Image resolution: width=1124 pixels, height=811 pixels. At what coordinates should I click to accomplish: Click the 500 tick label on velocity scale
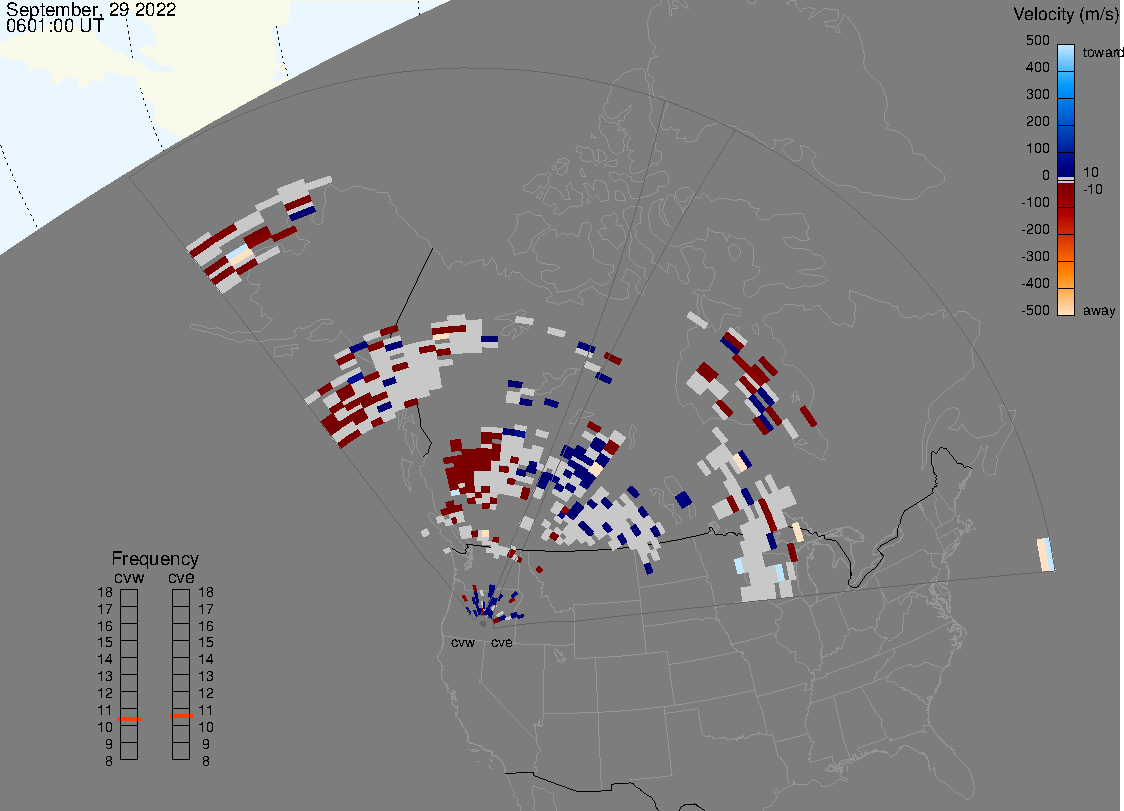click(x=1037, y=40)
